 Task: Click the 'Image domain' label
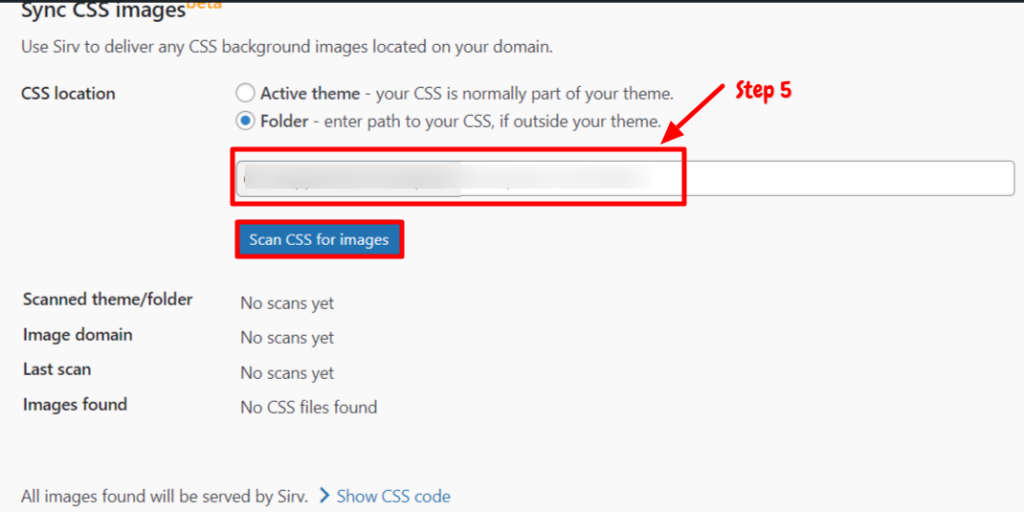tap(78, 335)
